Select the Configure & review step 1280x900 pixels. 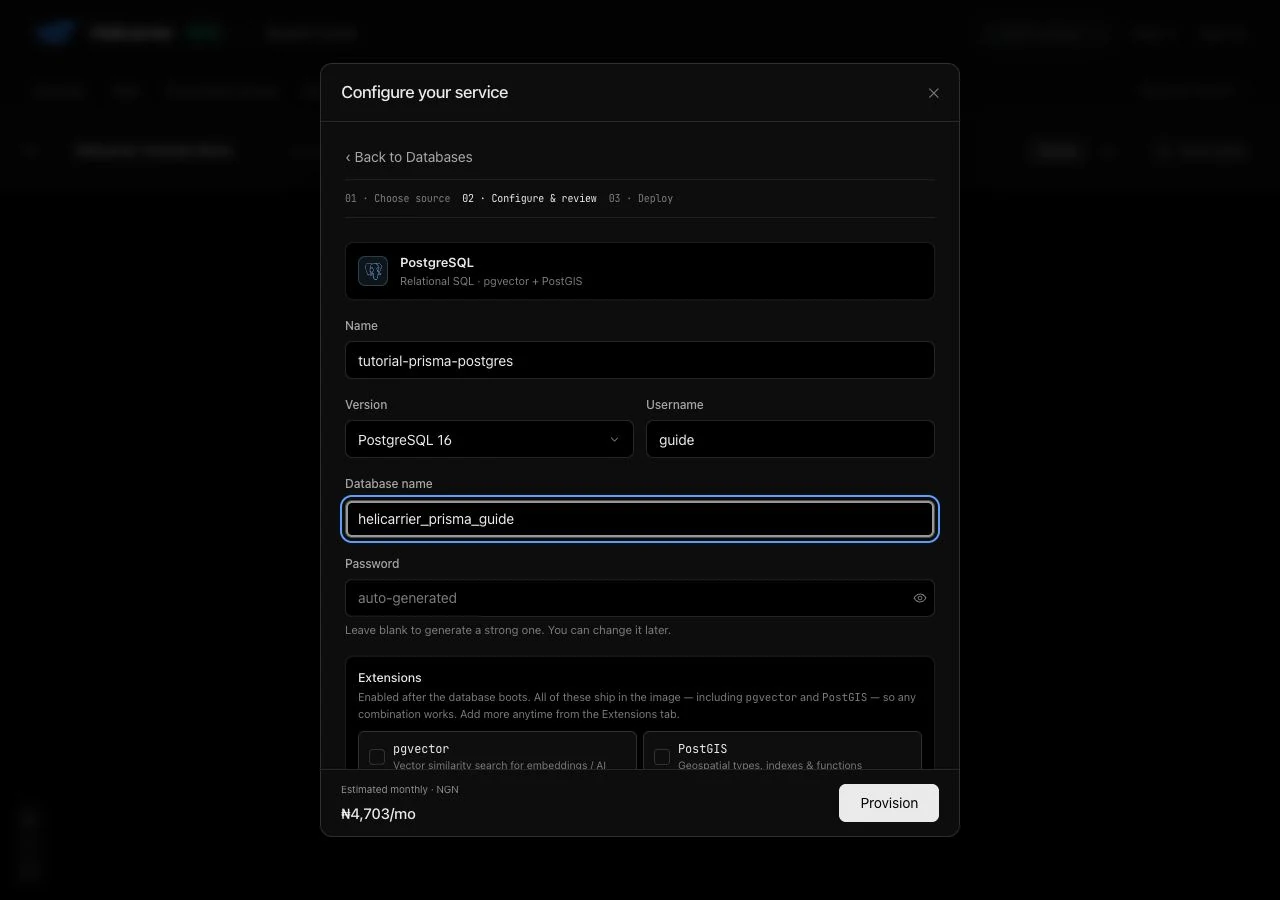[529, 198]
